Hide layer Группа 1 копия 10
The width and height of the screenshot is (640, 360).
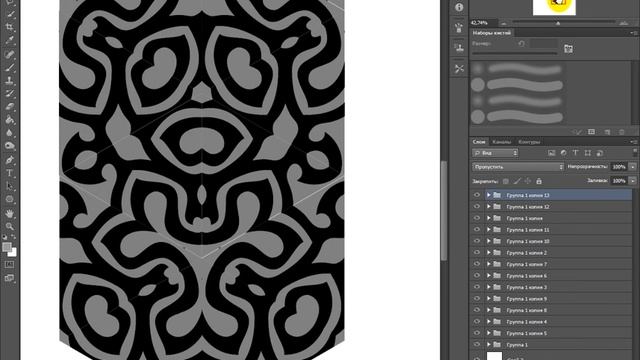477,241
